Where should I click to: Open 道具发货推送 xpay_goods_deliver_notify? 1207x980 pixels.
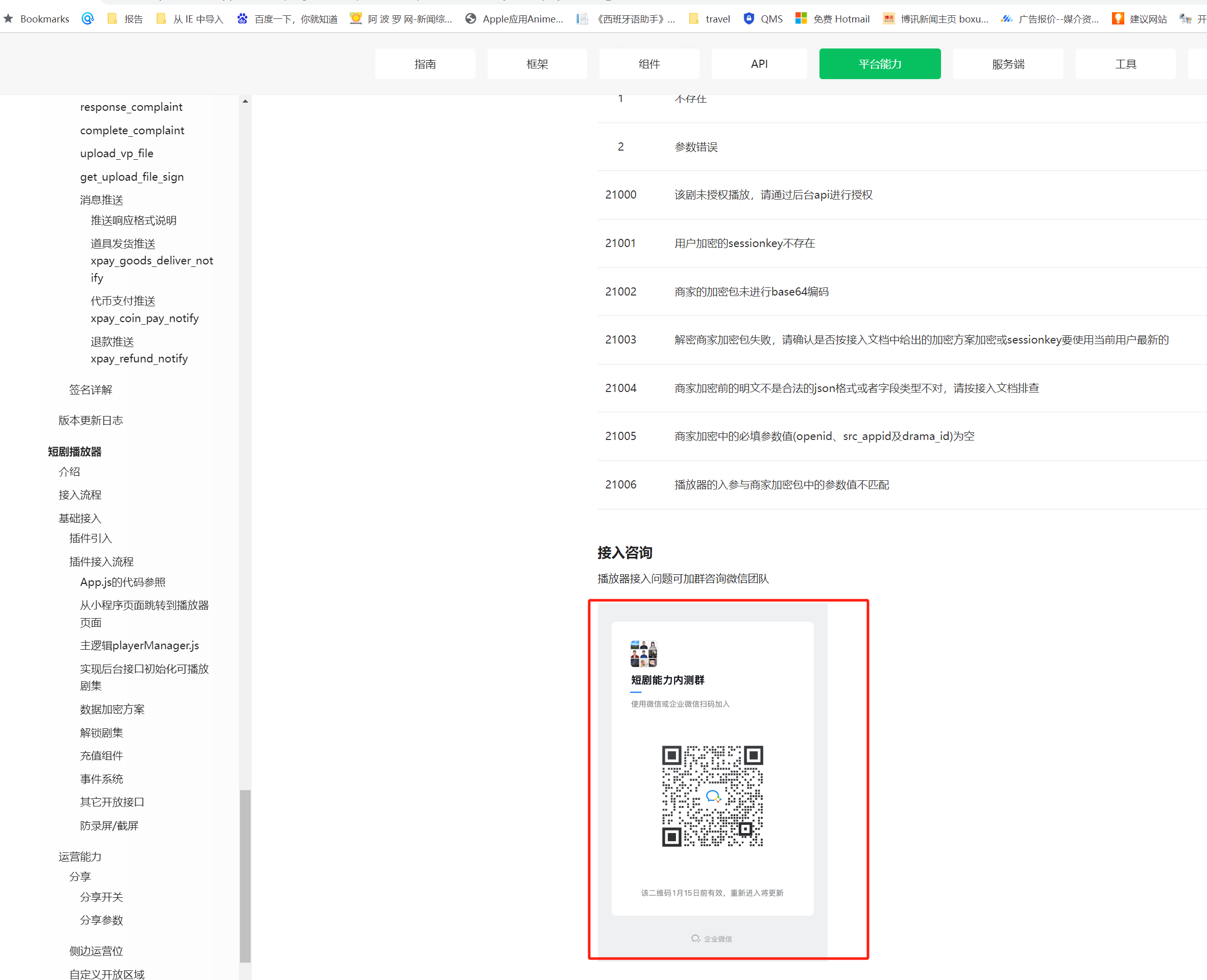(x=152, y=260)
